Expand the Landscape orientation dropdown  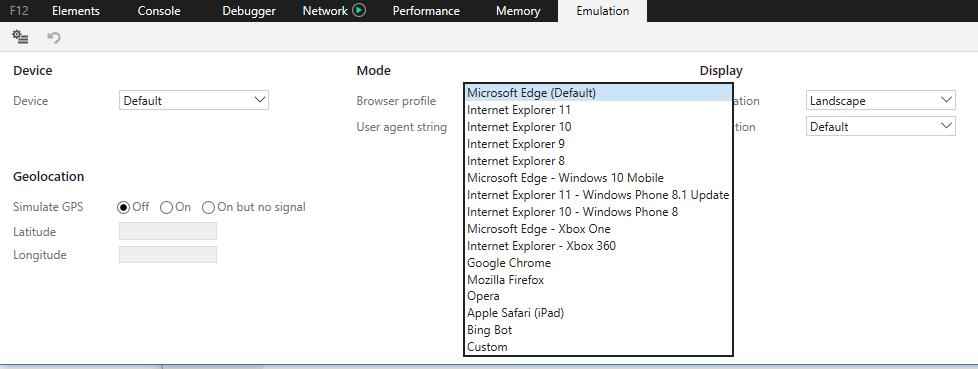881,100
